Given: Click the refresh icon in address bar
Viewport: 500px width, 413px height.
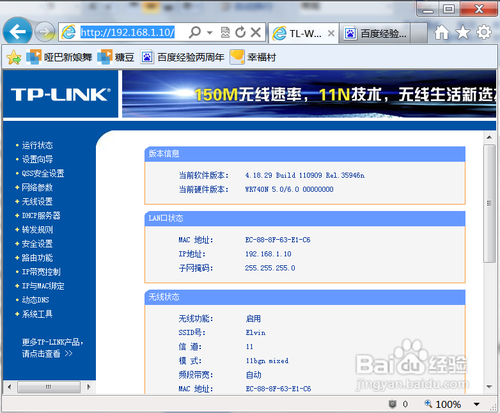Looking at the screenshot, I should pos(240,32).
